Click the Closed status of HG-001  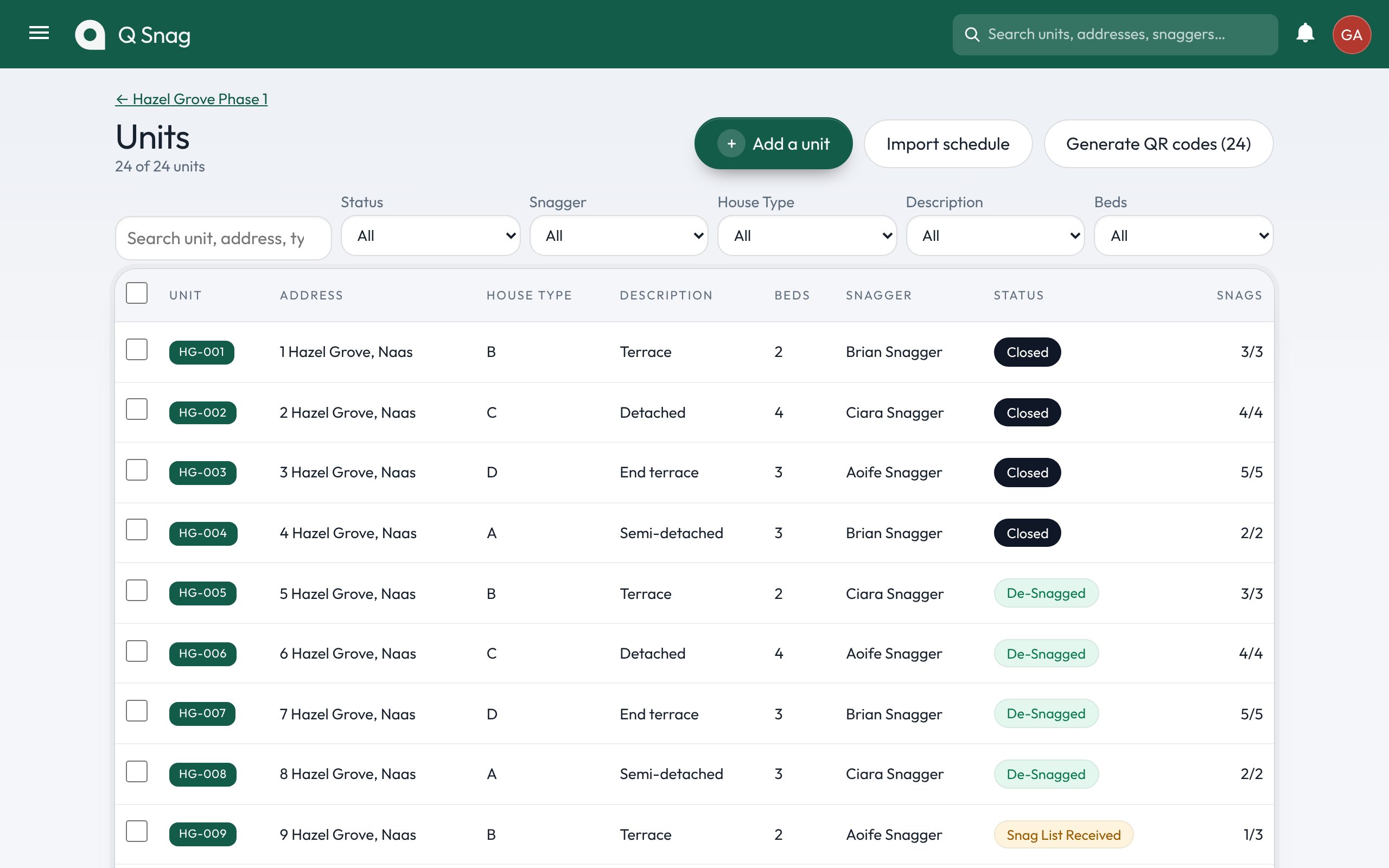tap(1027, 352)
